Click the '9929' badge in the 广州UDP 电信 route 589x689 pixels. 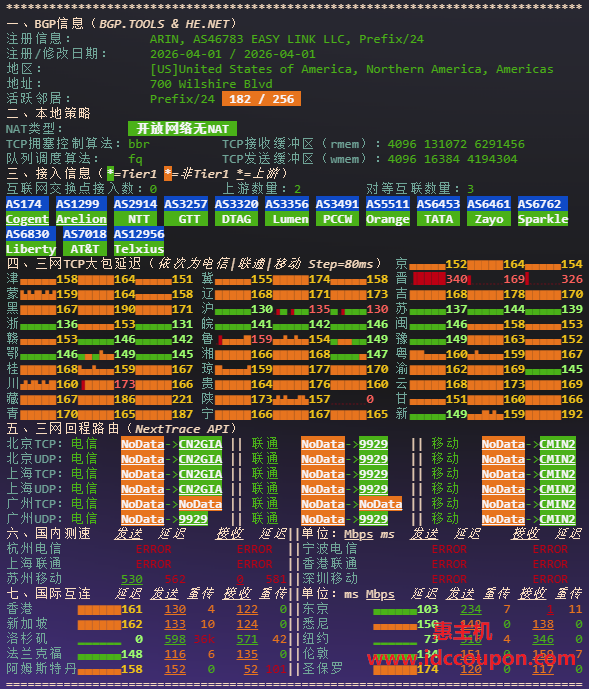point(193,519)
